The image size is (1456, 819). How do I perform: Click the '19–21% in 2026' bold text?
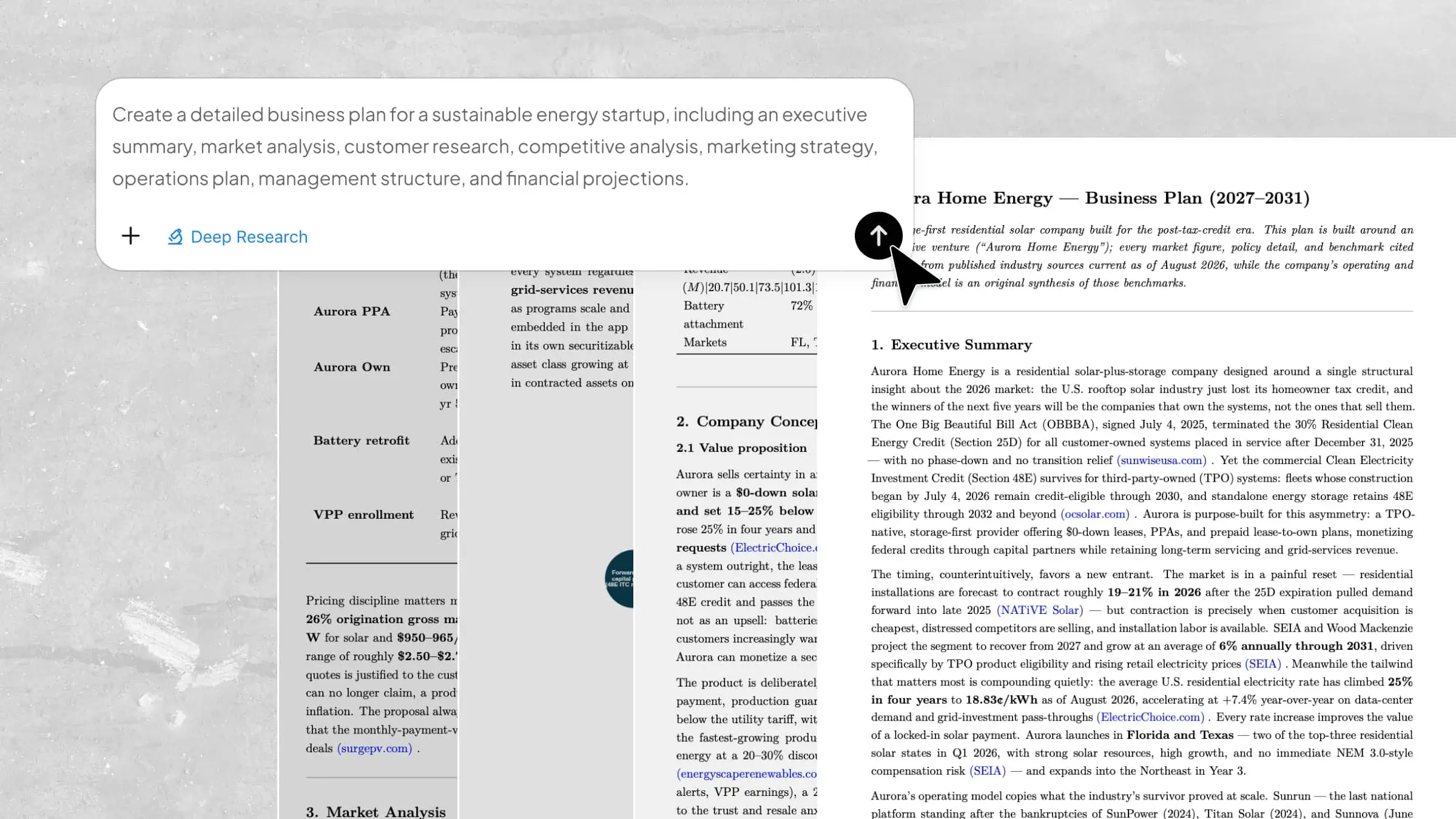1154,592
